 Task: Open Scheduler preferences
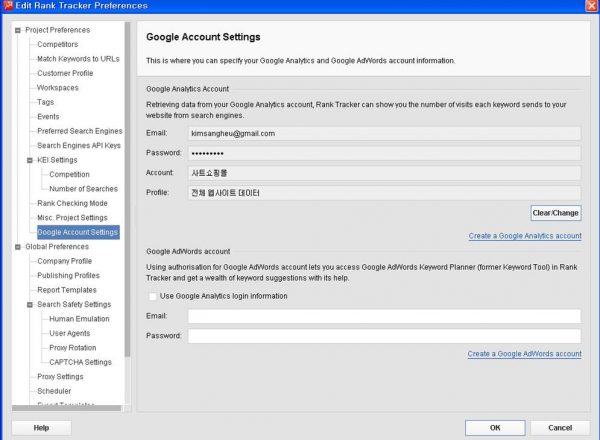[54, 391]
